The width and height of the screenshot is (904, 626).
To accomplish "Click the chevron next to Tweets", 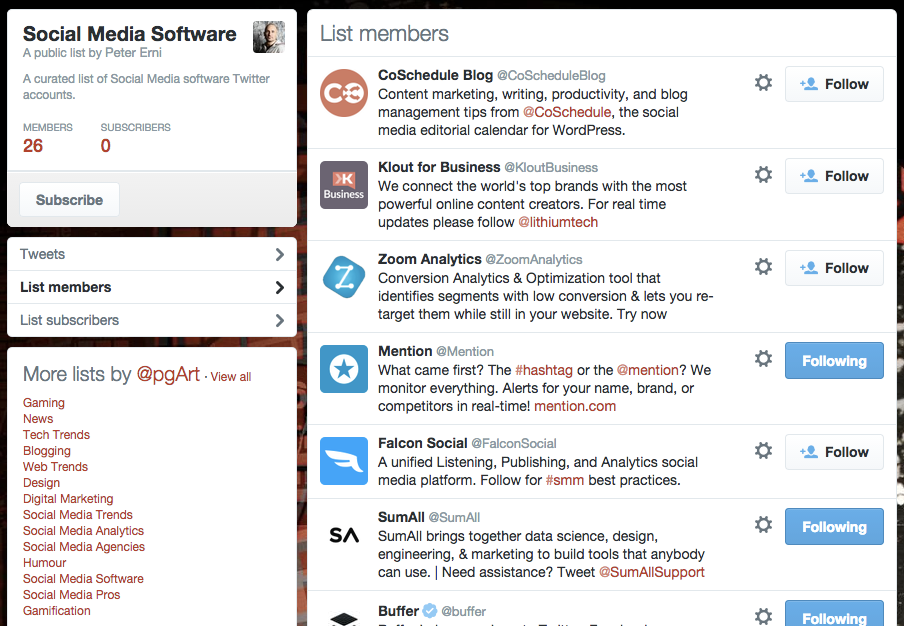I will [280, 254].
